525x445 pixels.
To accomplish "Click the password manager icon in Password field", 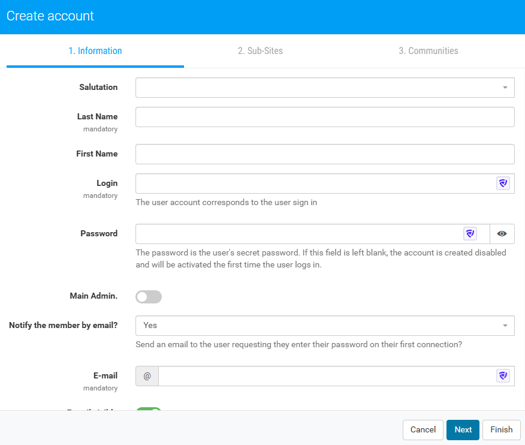I will tap(470, 233).
